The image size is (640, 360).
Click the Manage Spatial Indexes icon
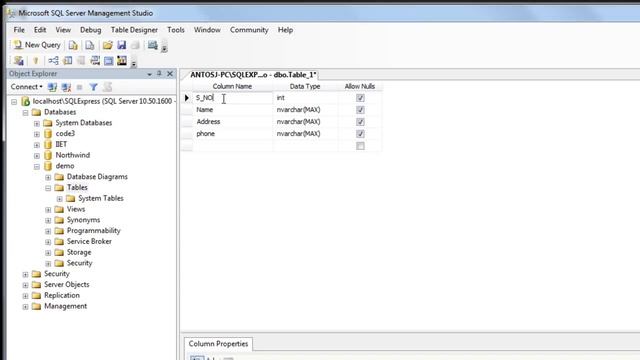coord(122,61)
